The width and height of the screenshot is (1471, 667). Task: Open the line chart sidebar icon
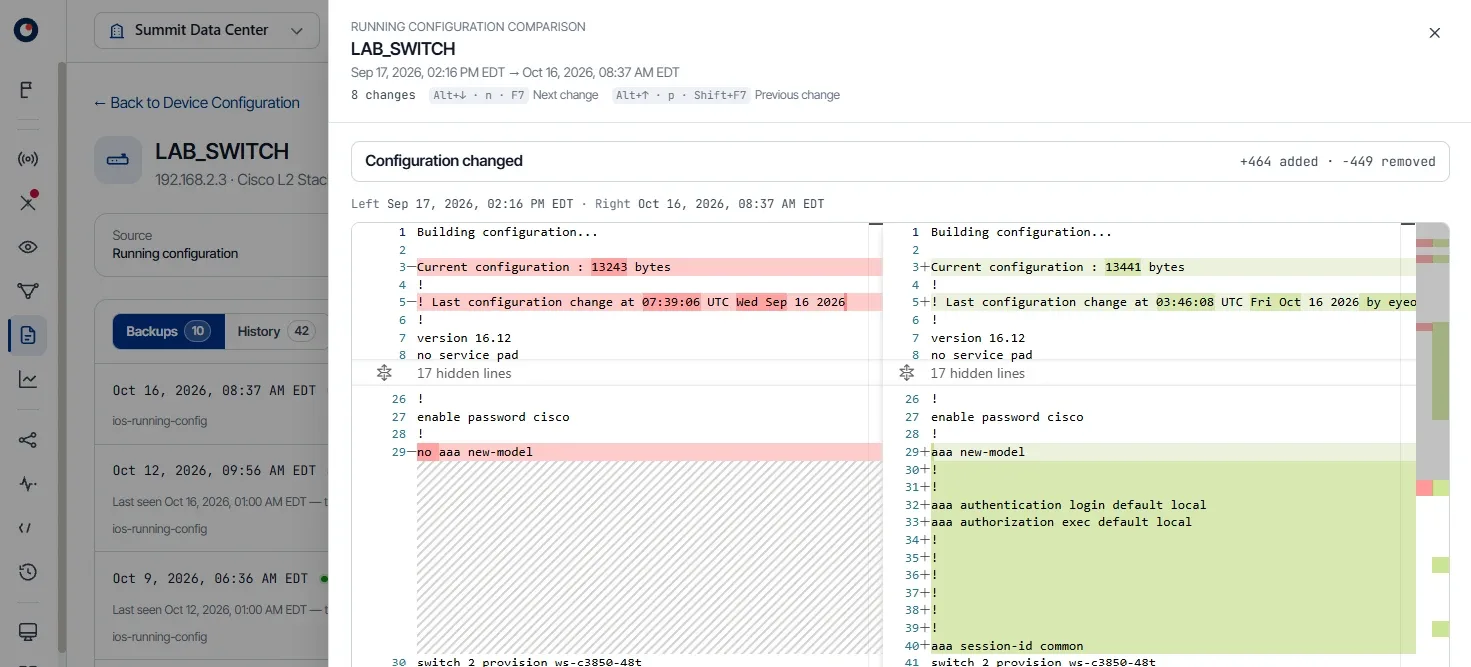[x=28, y=379]
